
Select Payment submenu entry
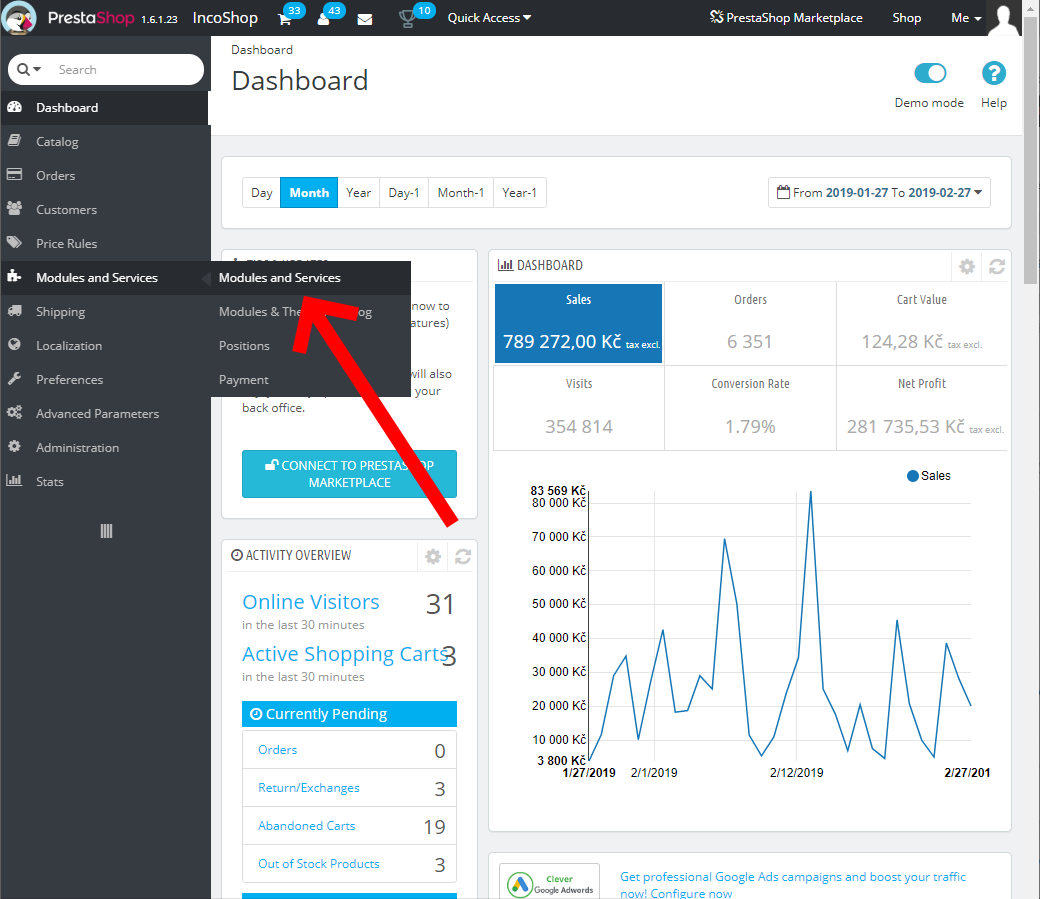click(310, 380)
